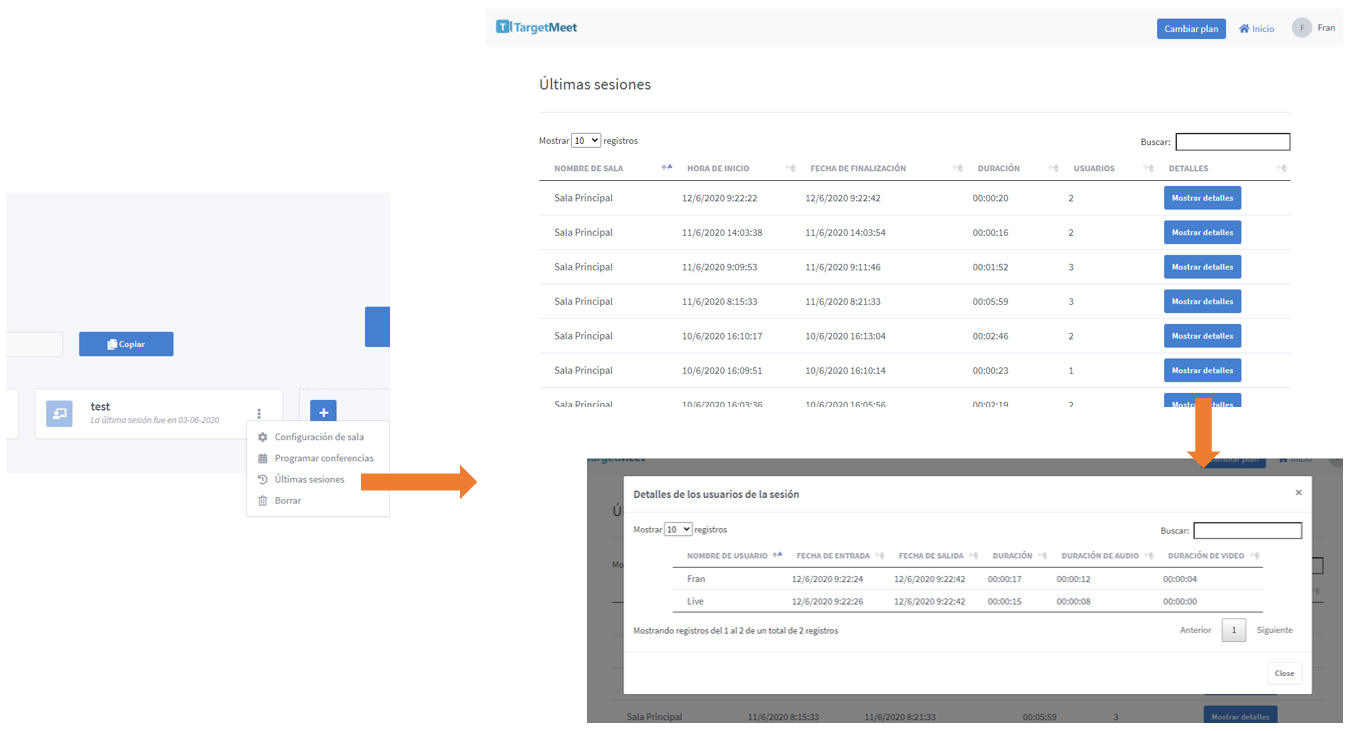Click the trash icon for Borrar

pos(263,500)
